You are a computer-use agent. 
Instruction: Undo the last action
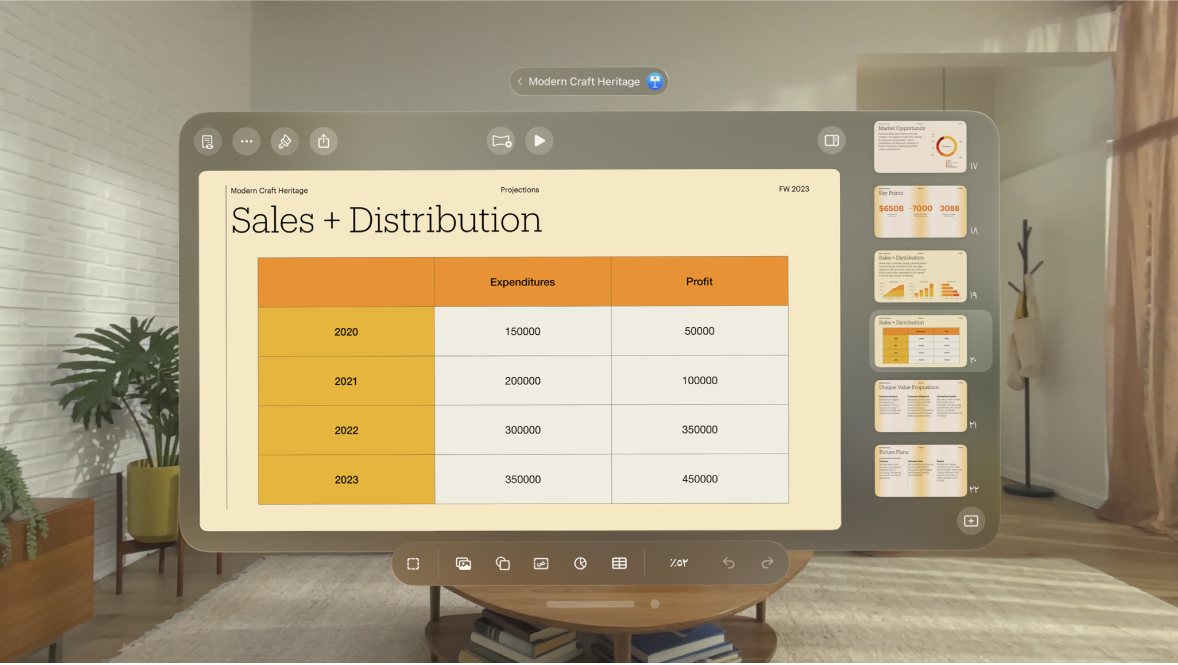pyautogui.click(x=728, y=564)
